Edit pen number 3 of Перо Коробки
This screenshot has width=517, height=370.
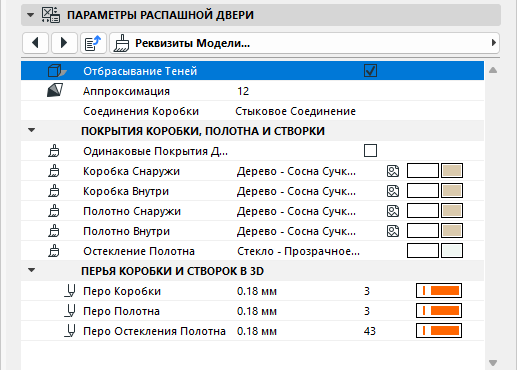click(x=367, y=291)
